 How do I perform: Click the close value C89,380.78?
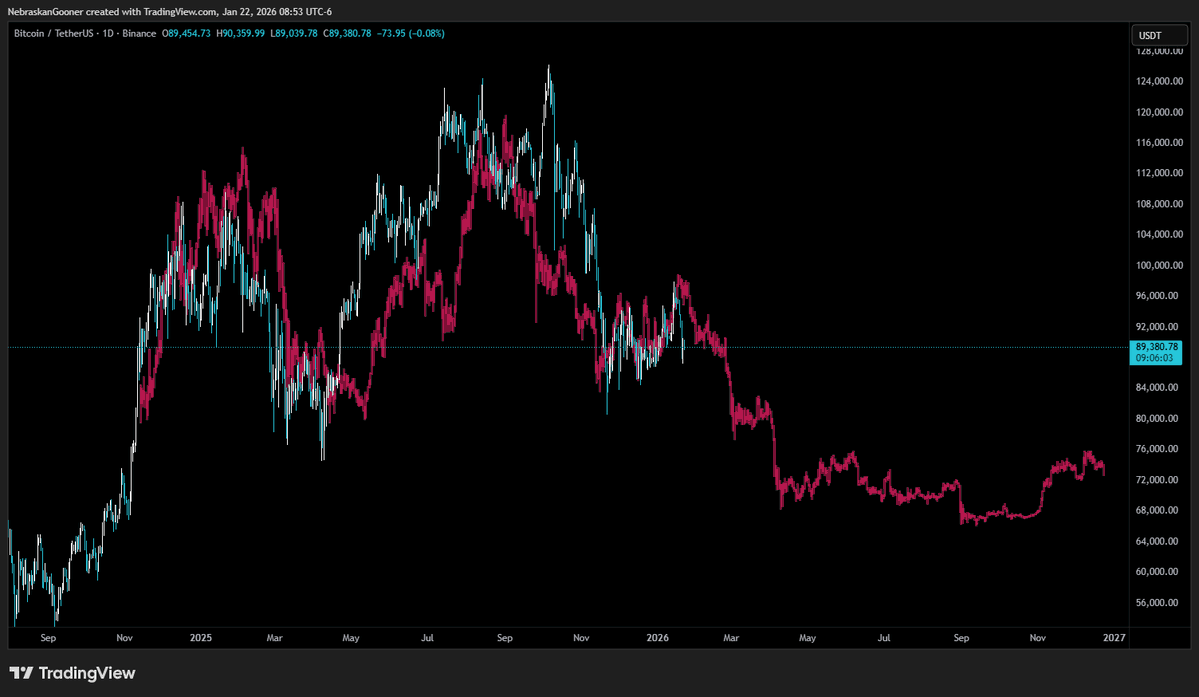pos(347,34)
